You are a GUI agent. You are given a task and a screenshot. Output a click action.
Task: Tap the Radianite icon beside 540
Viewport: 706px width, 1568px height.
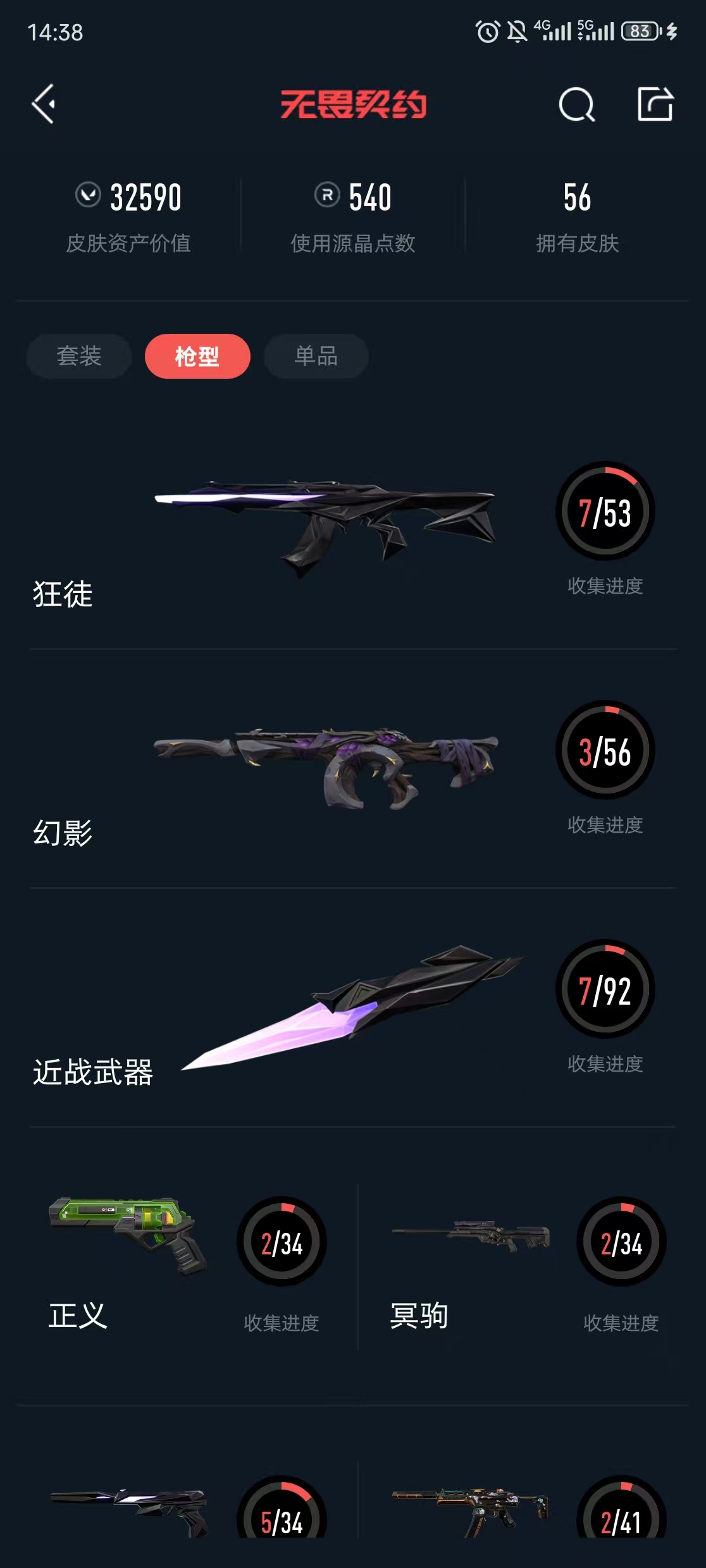[327, 195]
